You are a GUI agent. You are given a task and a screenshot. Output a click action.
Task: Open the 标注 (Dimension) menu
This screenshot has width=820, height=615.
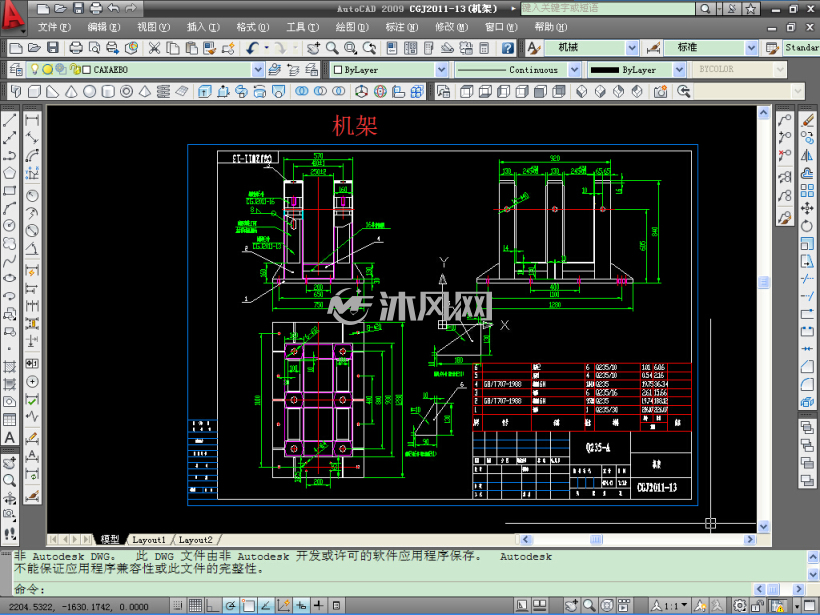tap(402, 27)
